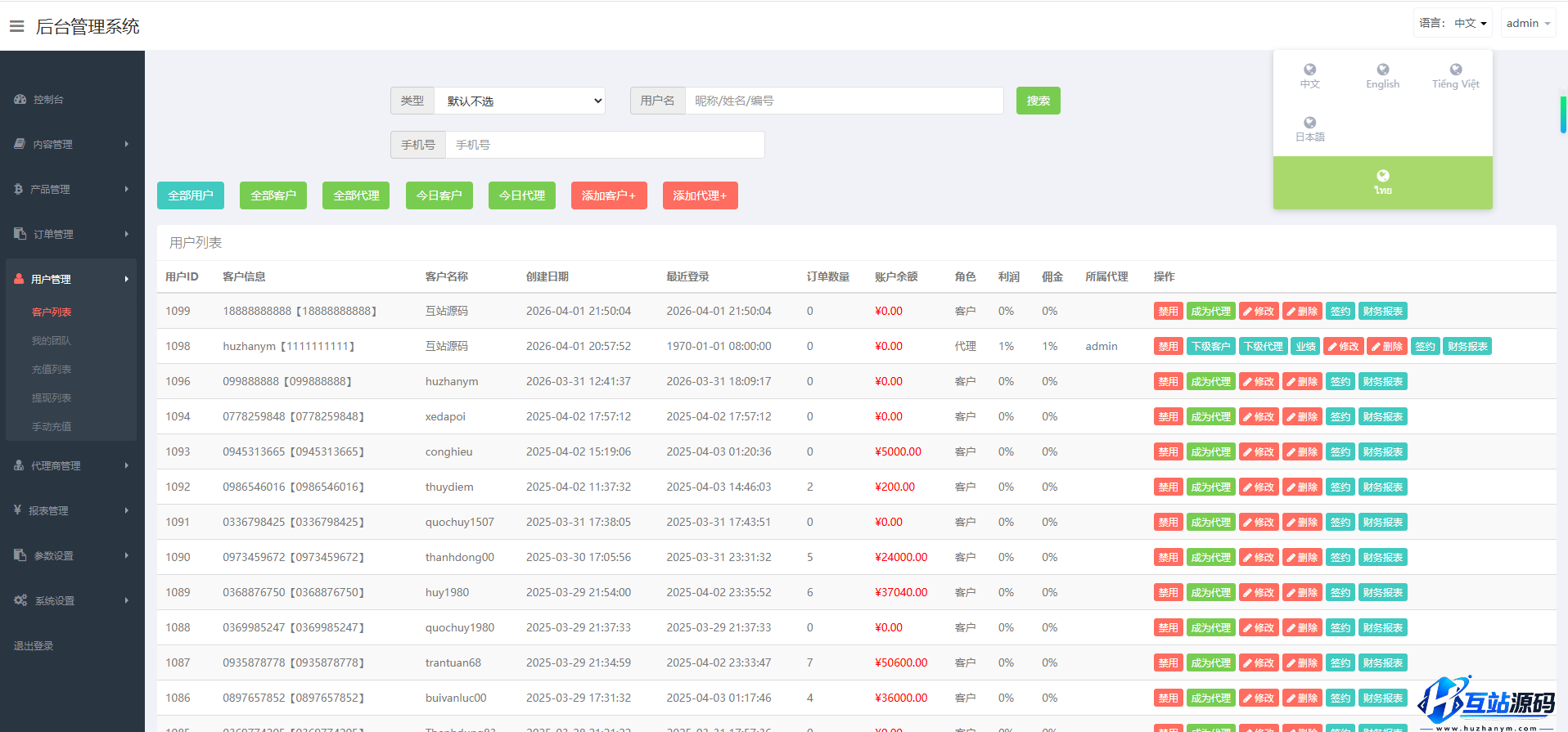
Task: Click pencil 删除 button for user 1096
Action: point(1301,382)
